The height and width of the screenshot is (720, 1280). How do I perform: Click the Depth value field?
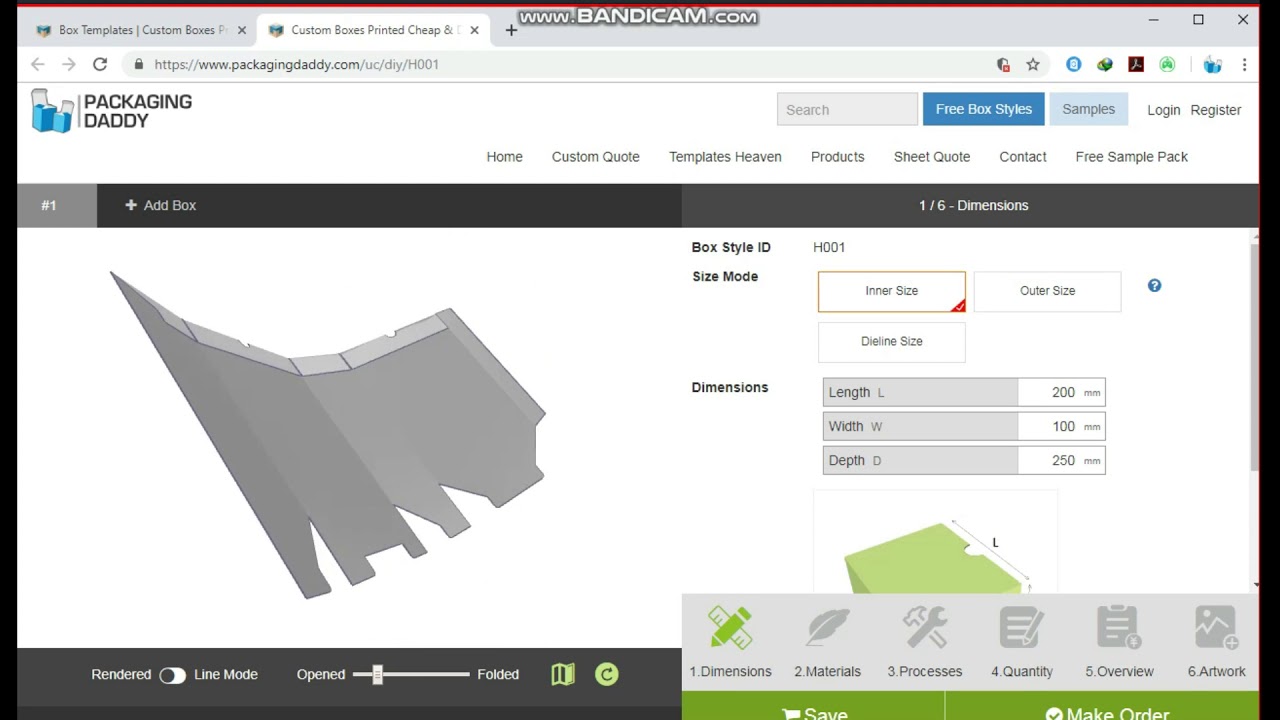coord(1061,461)
